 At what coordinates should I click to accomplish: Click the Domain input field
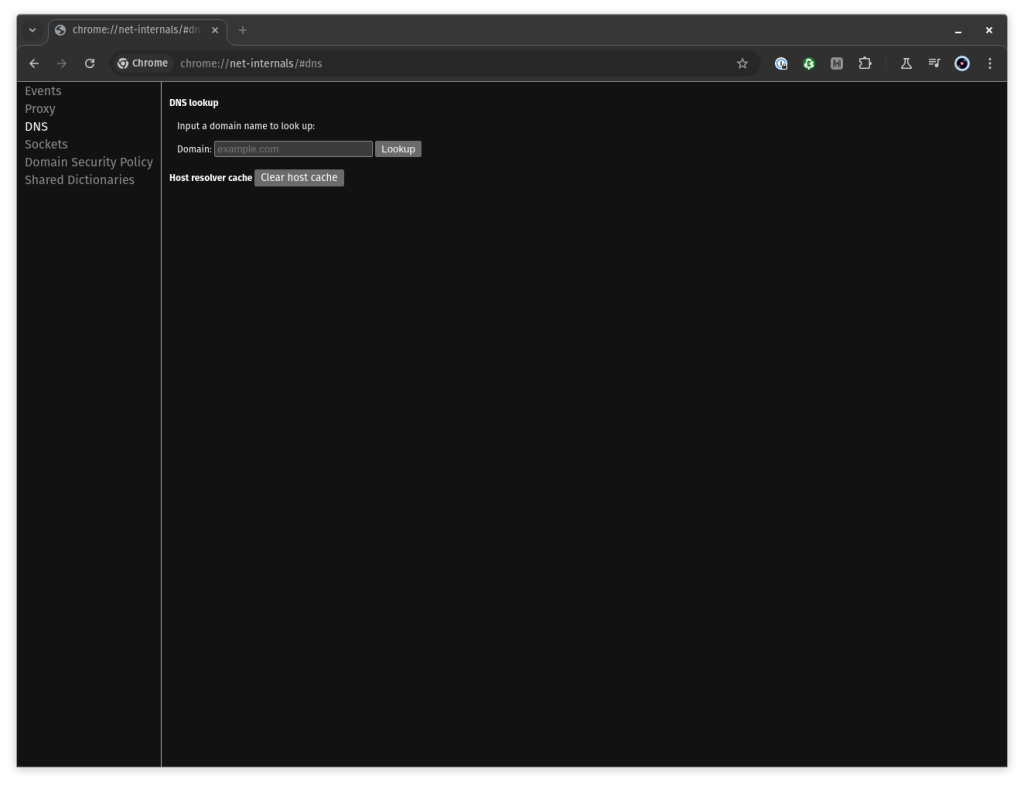tap(293, 148)
